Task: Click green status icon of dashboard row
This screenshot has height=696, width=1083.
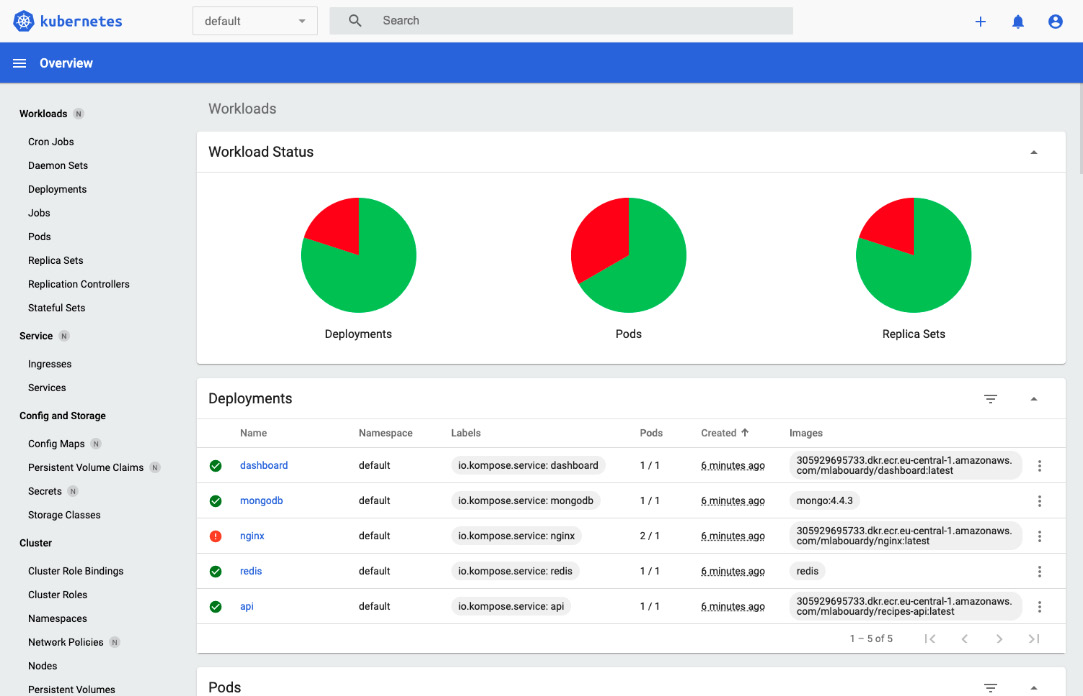Action: coord(215,466)
